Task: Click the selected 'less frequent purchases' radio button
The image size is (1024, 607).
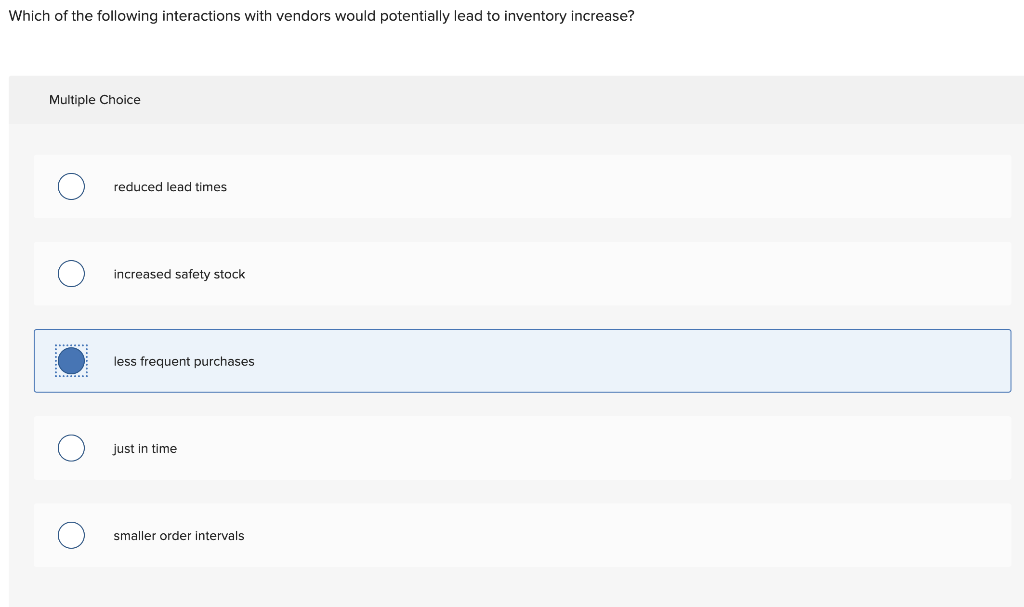Action: [x=71, y=361]
